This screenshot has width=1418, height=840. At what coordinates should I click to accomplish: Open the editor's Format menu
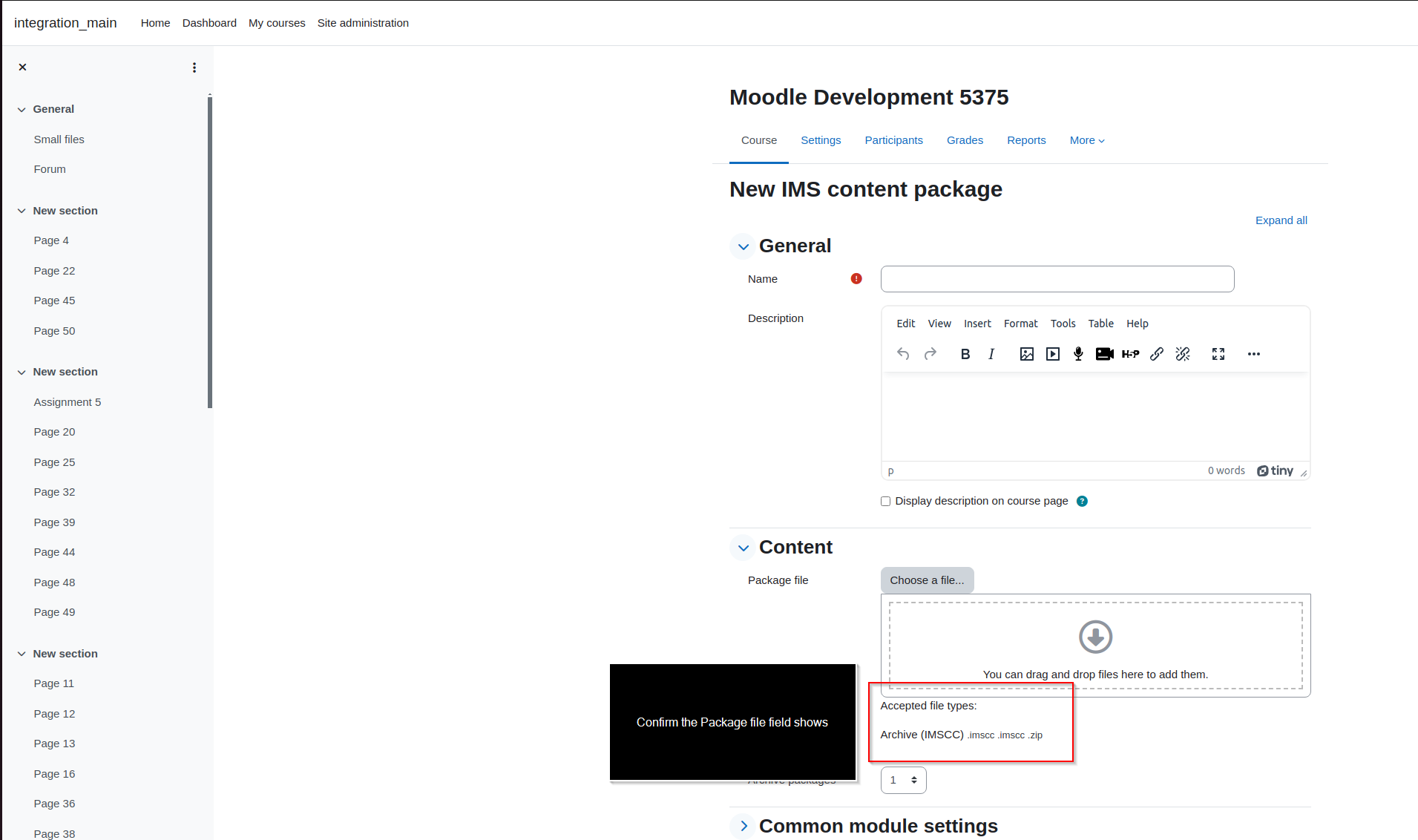tap(1021, 324)
